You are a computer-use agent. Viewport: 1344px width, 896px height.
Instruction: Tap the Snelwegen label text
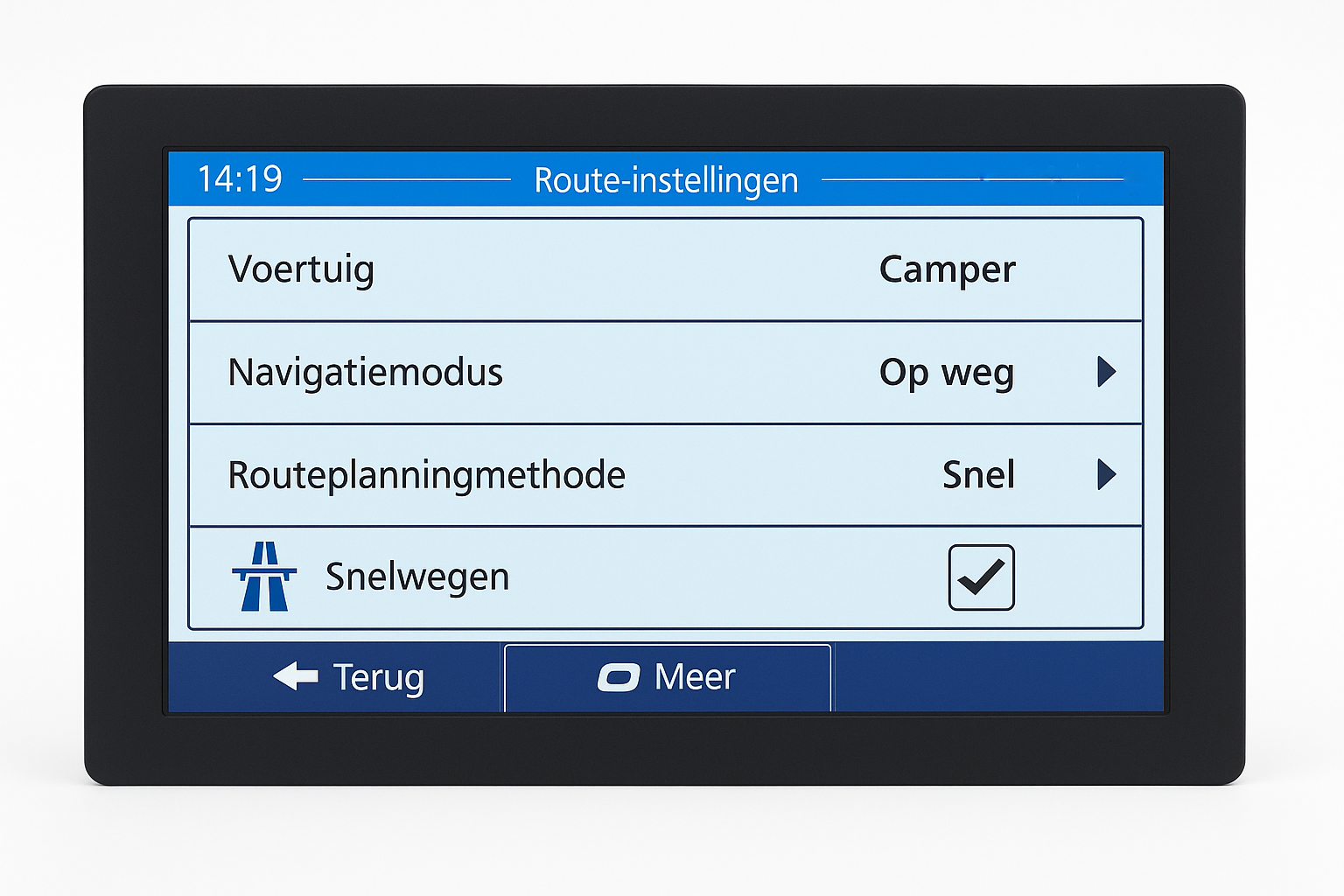pos(416,577)
